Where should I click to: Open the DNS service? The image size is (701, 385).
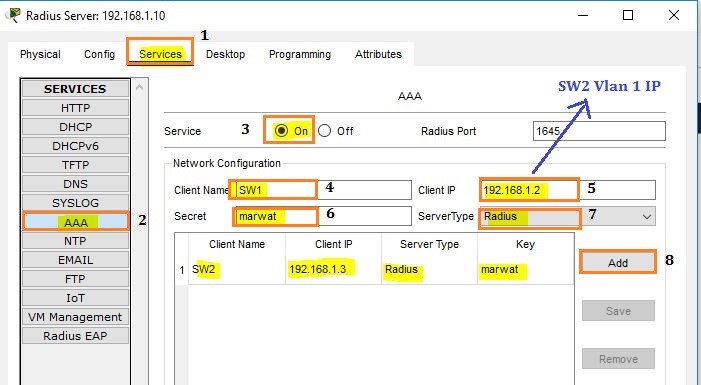pos(75,184)
